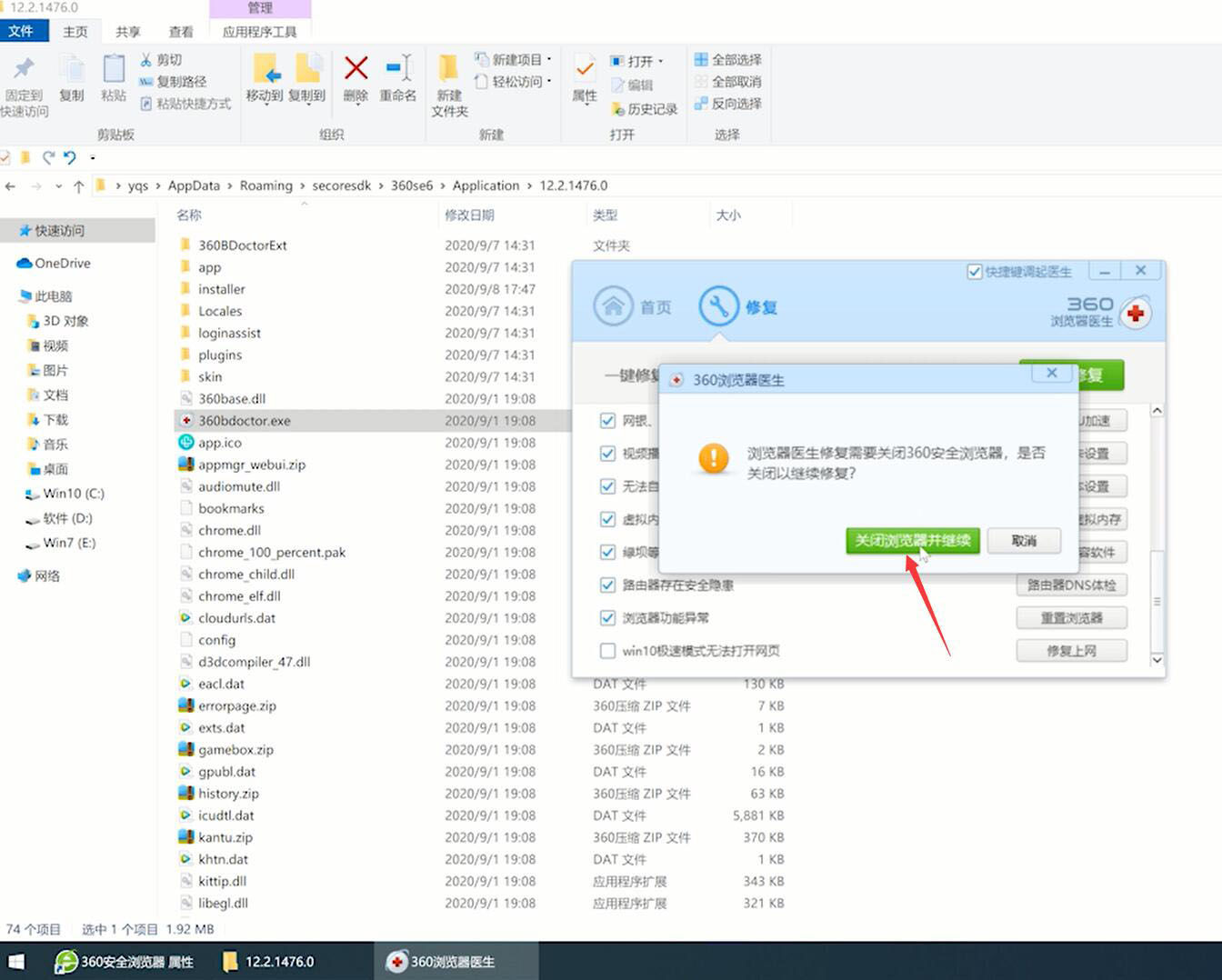The image size is (1222, 980).
Task: Click Copy path in clipboard group
Action: point(173,82)
